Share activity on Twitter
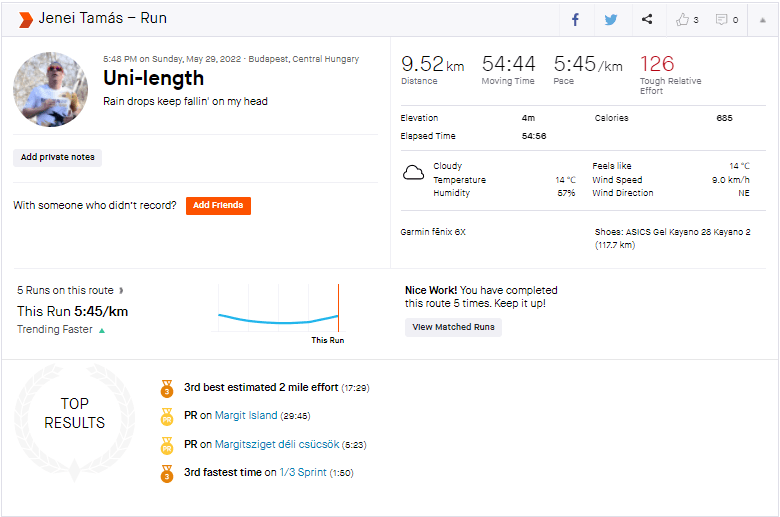Viewport: 780px width, 517px height. click(x=611, y=19)
